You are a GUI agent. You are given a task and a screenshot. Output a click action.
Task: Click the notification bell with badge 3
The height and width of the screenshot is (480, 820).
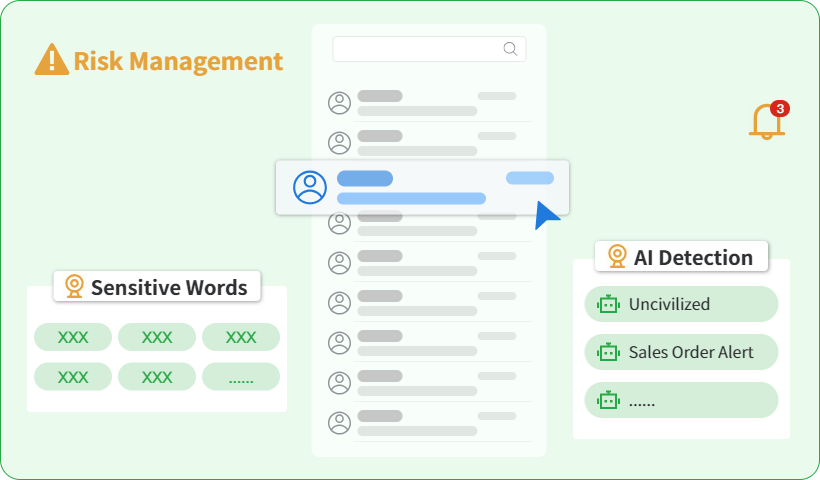tap(768, 121)
